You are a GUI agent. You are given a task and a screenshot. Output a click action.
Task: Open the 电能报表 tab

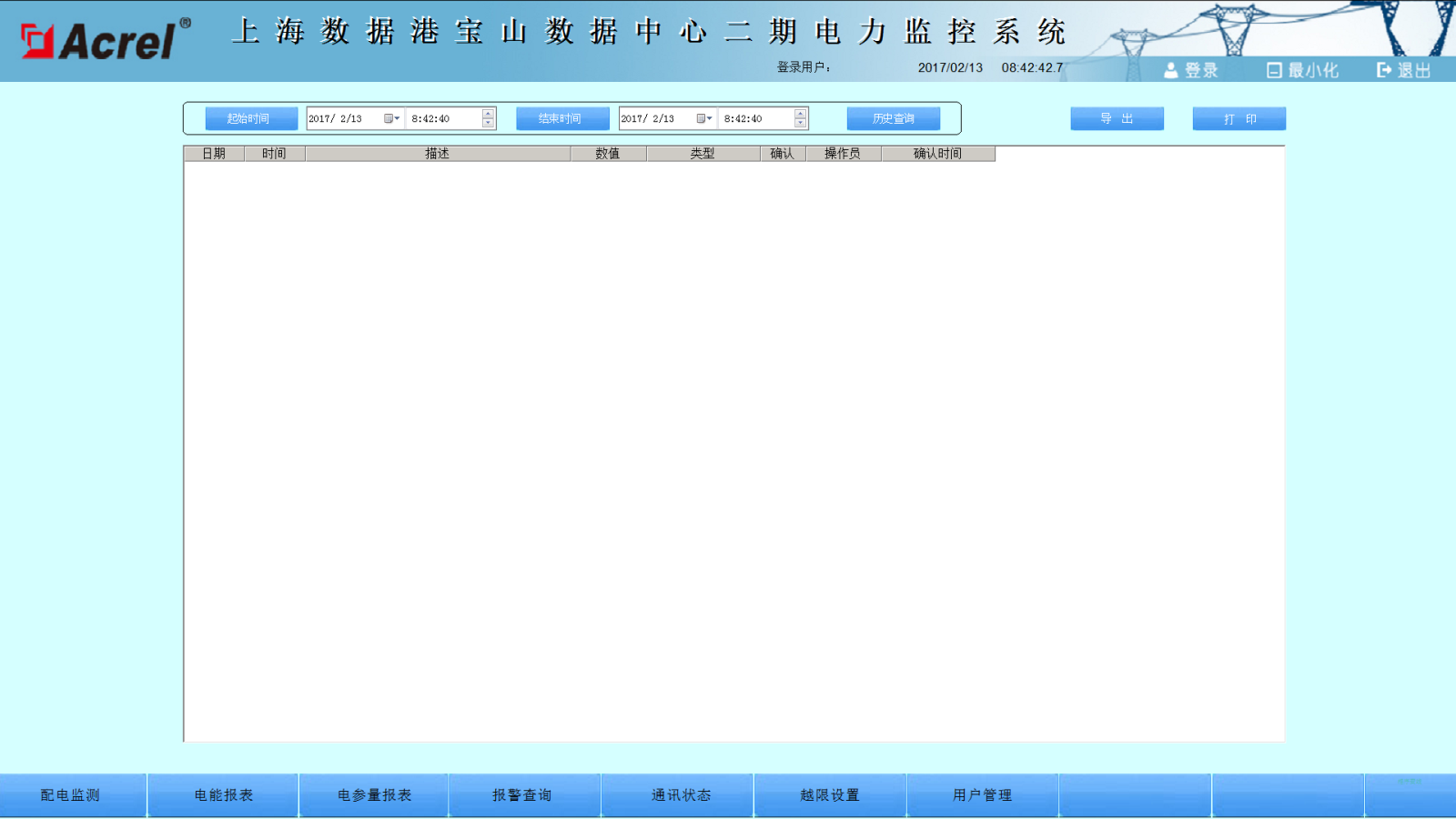pos(223,794)
